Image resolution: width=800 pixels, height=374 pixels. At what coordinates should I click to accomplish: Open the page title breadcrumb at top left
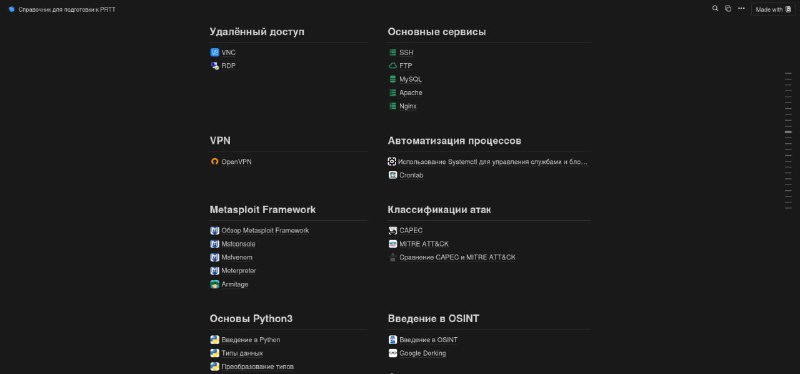62,9
